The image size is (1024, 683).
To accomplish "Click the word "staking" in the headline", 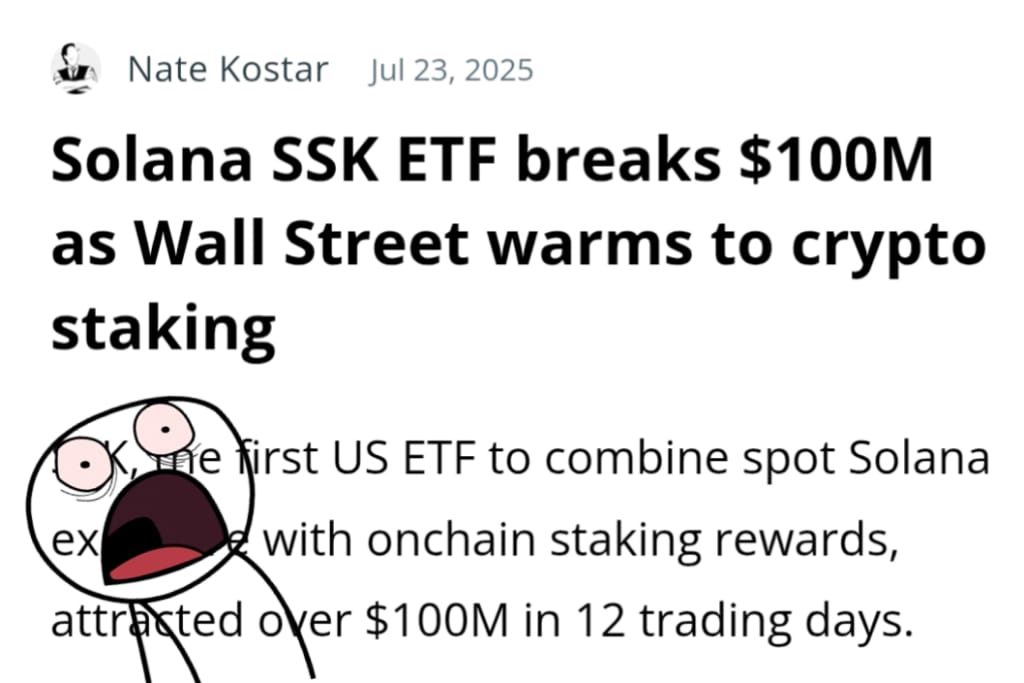I will 163,328.
